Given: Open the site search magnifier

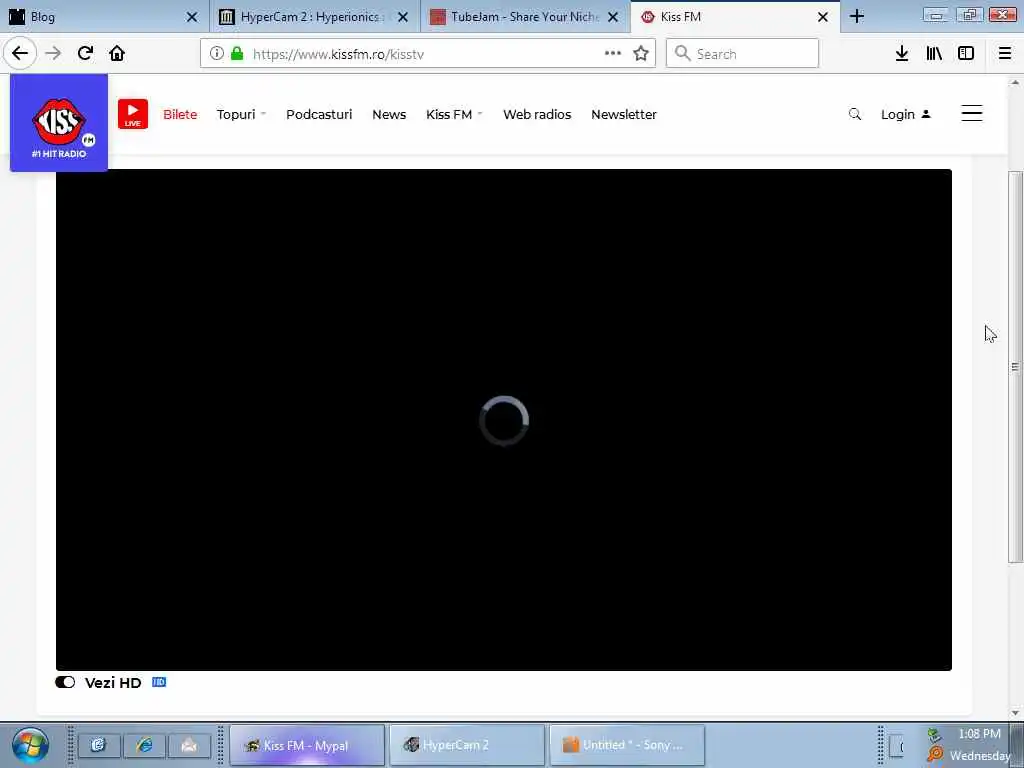Looking at the screenshot, I should click(855, 114).
